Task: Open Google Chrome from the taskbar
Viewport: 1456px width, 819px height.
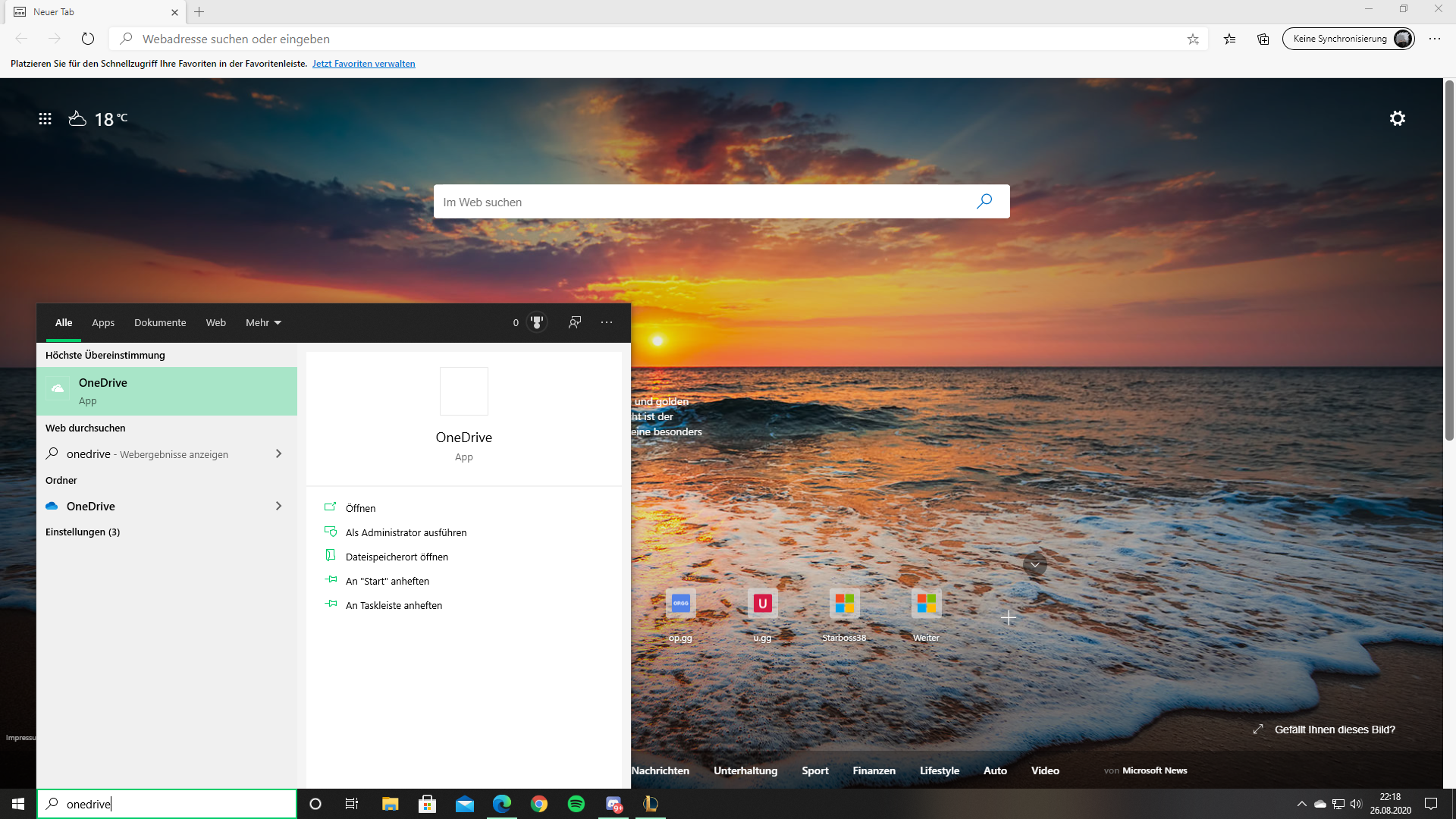Action: pyautogui.click(x=539, y=804)
